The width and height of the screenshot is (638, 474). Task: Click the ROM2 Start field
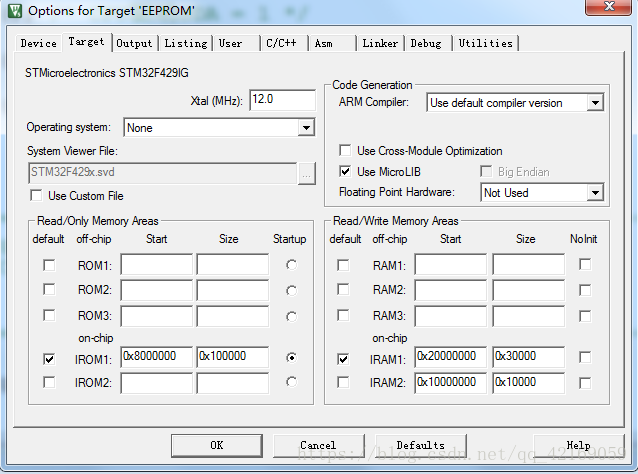156,290
